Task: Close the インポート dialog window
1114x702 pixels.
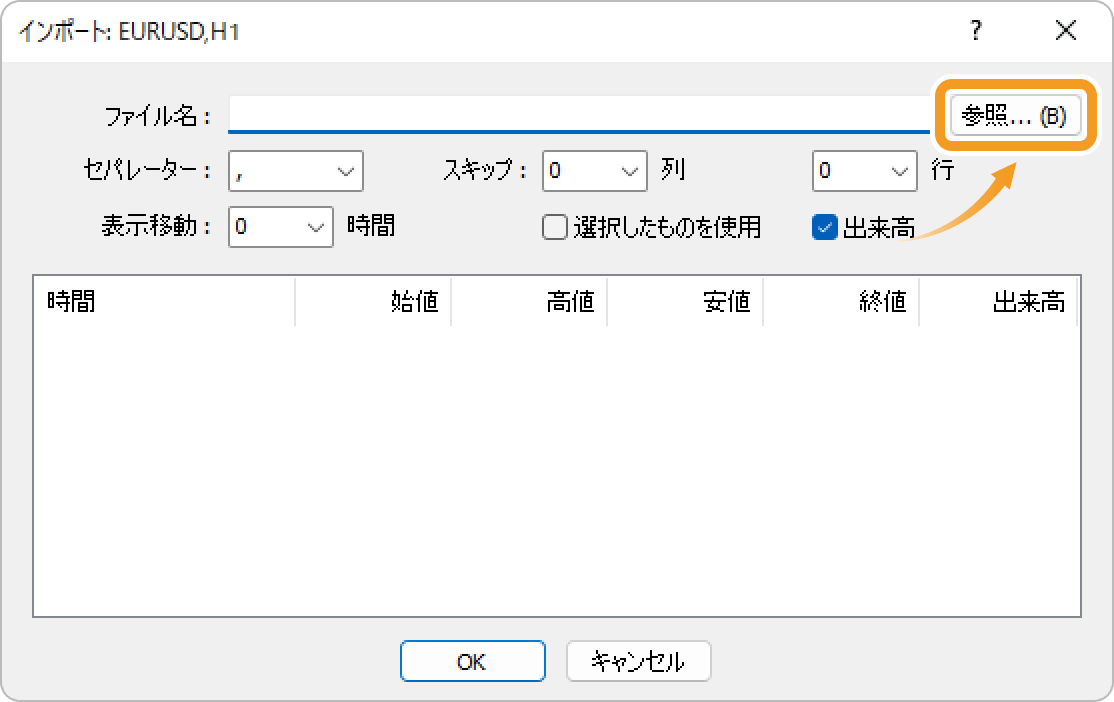Action: click(1066, 31)
